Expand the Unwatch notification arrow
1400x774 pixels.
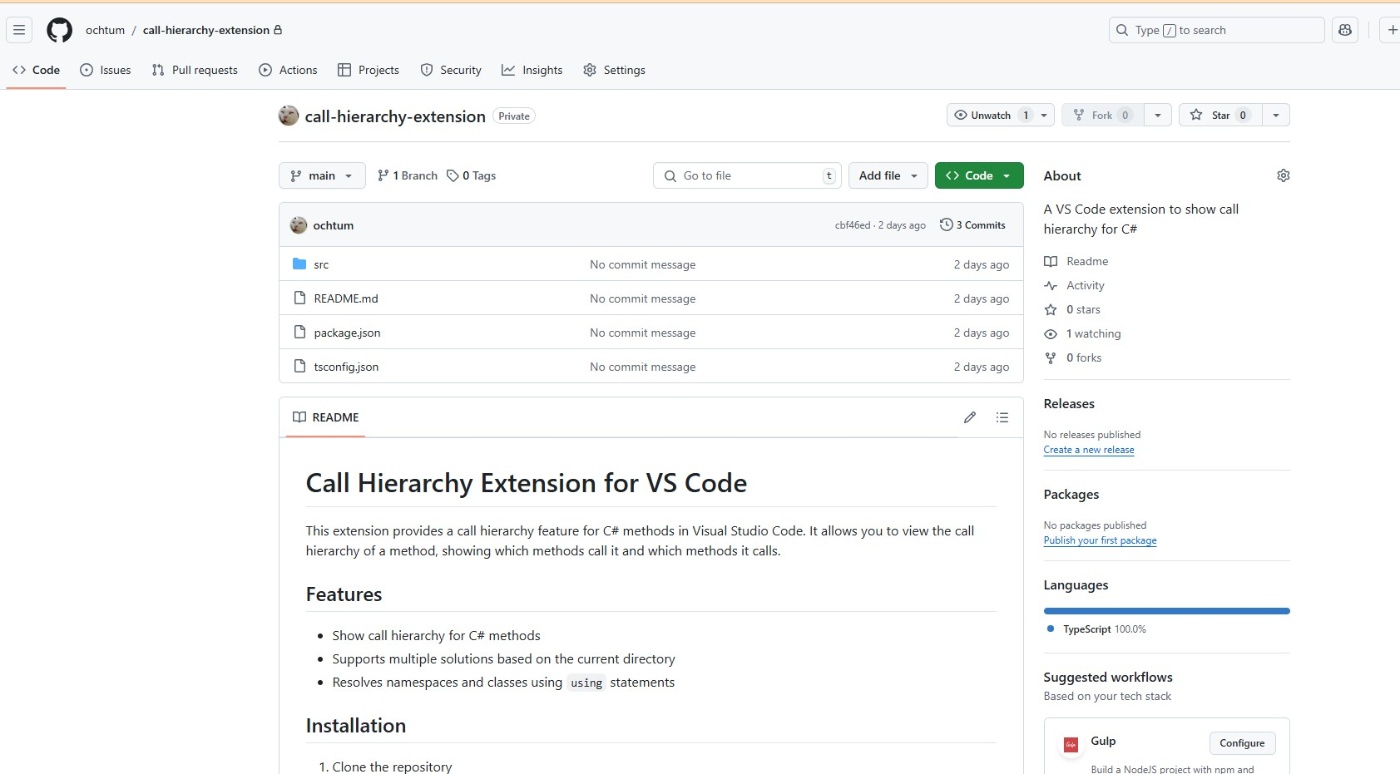[x=1045, y=115]
